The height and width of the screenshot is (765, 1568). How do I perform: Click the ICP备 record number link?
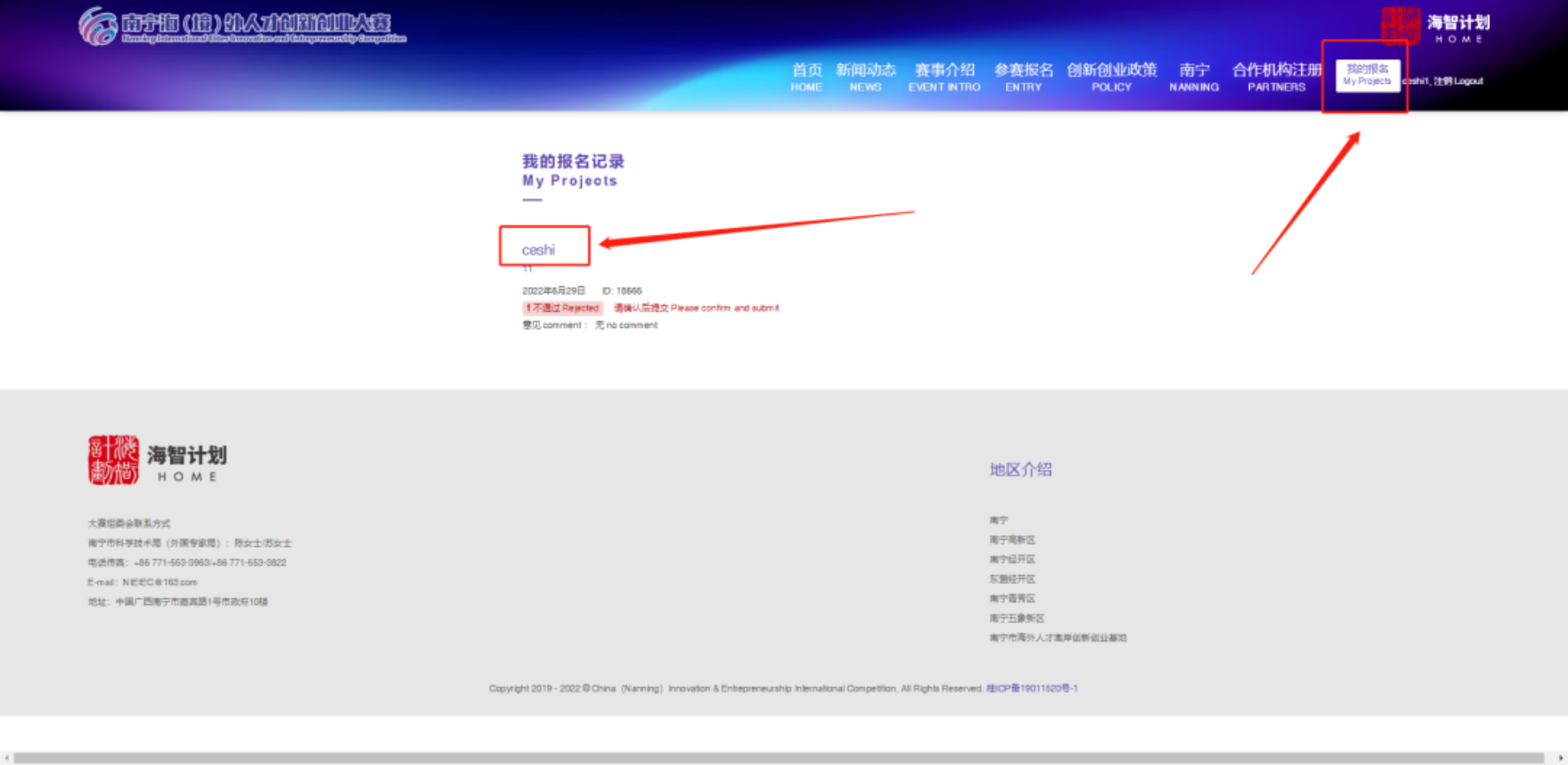click(1032, 688)
